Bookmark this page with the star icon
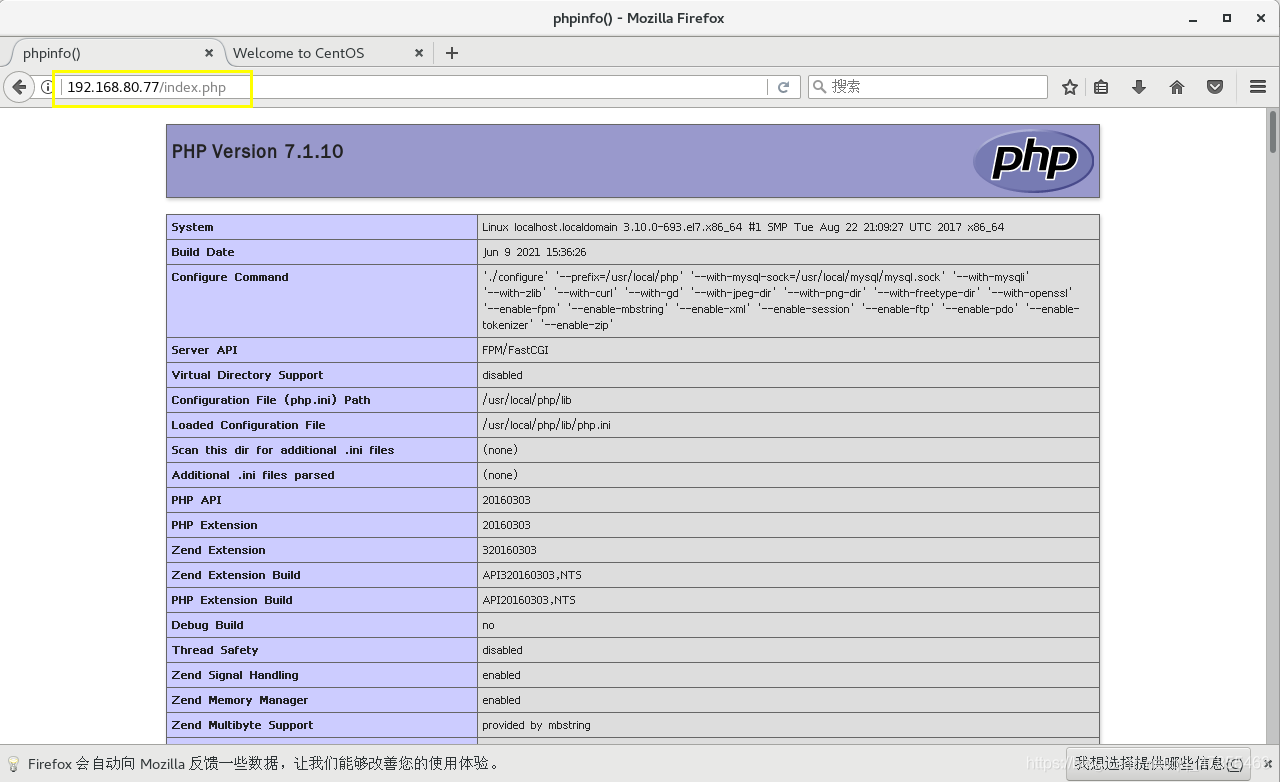The width and height of the screenshot is (1280, 782). tap(1070, 87)
